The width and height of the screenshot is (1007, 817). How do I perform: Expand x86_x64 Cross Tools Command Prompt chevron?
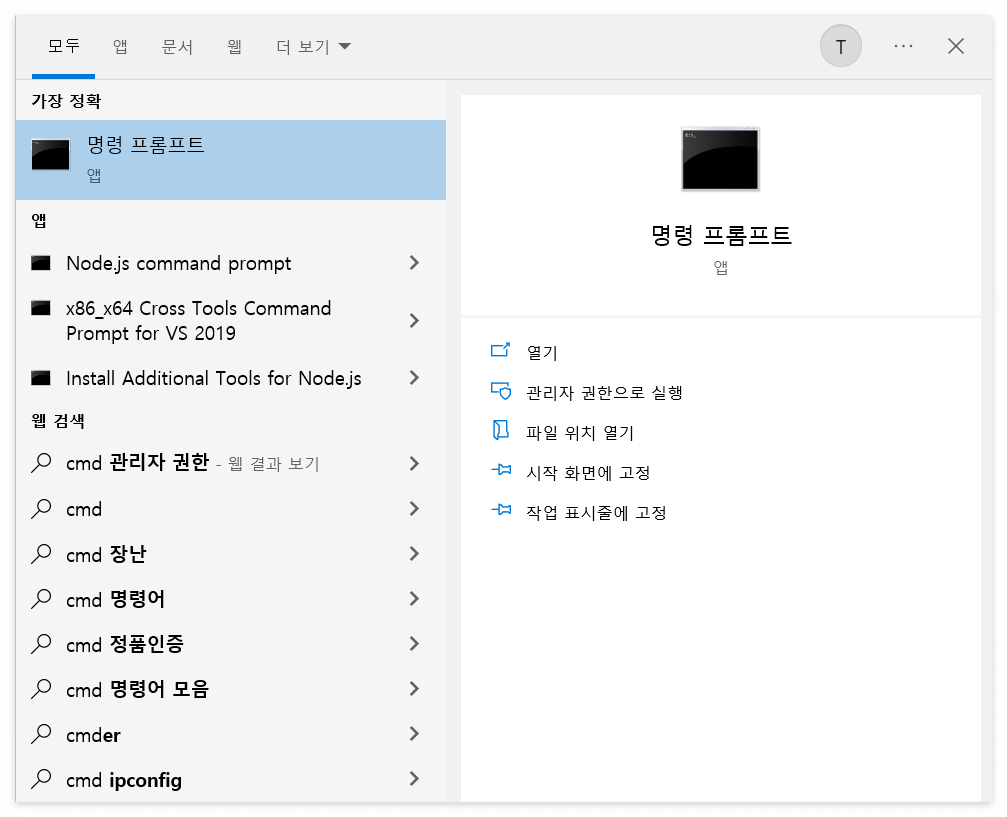[x=414, y=321]
